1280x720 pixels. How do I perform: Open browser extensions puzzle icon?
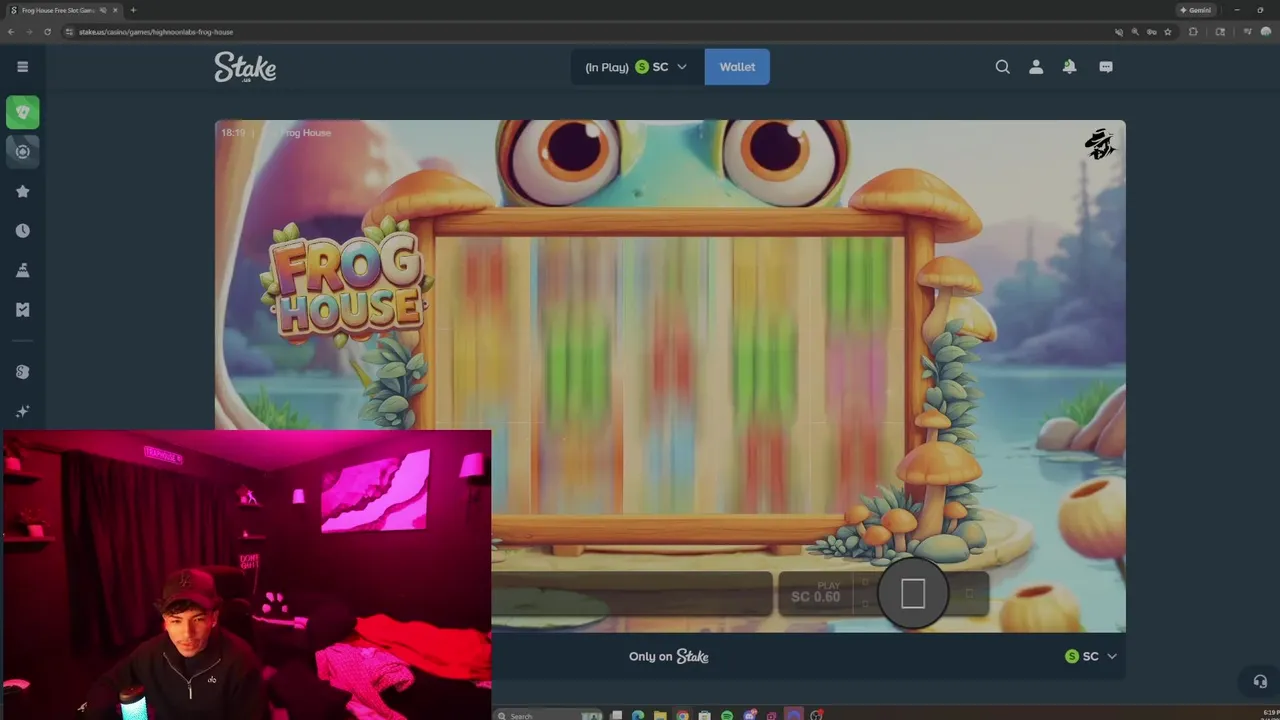pos(1193,32)
